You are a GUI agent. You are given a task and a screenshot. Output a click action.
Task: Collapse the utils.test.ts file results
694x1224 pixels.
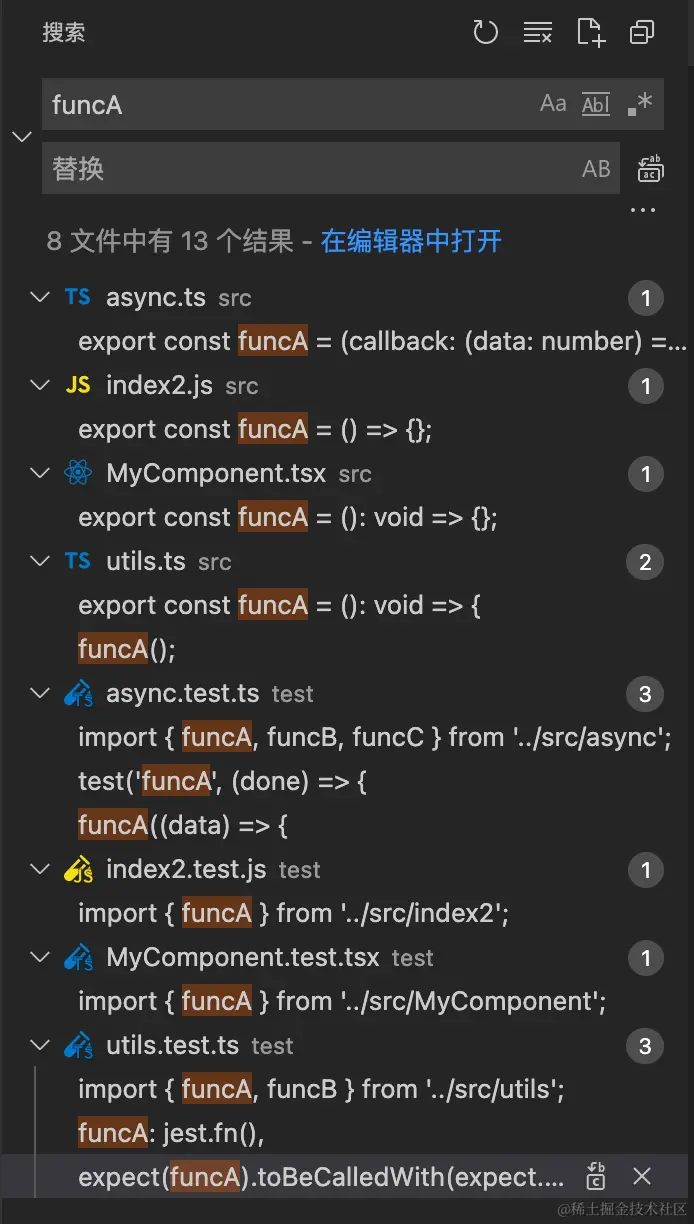click(40, 1045)
